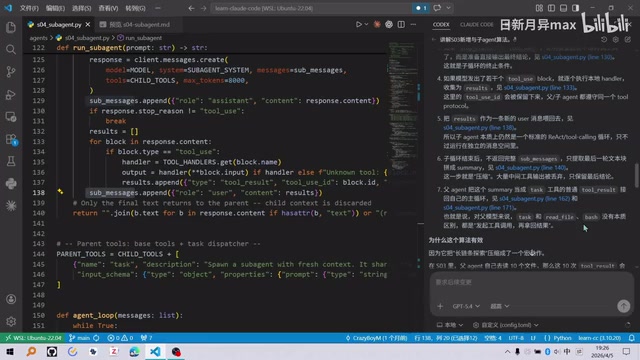Viewport: 640px width, 360px height.
Task: Open Codex chat history icon
Action: tap(604, 40)
